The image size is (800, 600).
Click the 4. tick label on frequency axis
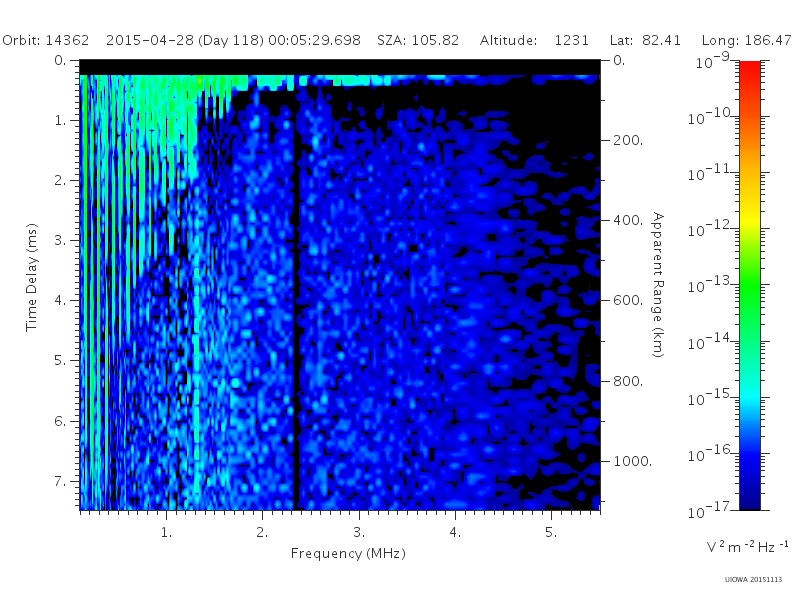click(x=455, y=533)
